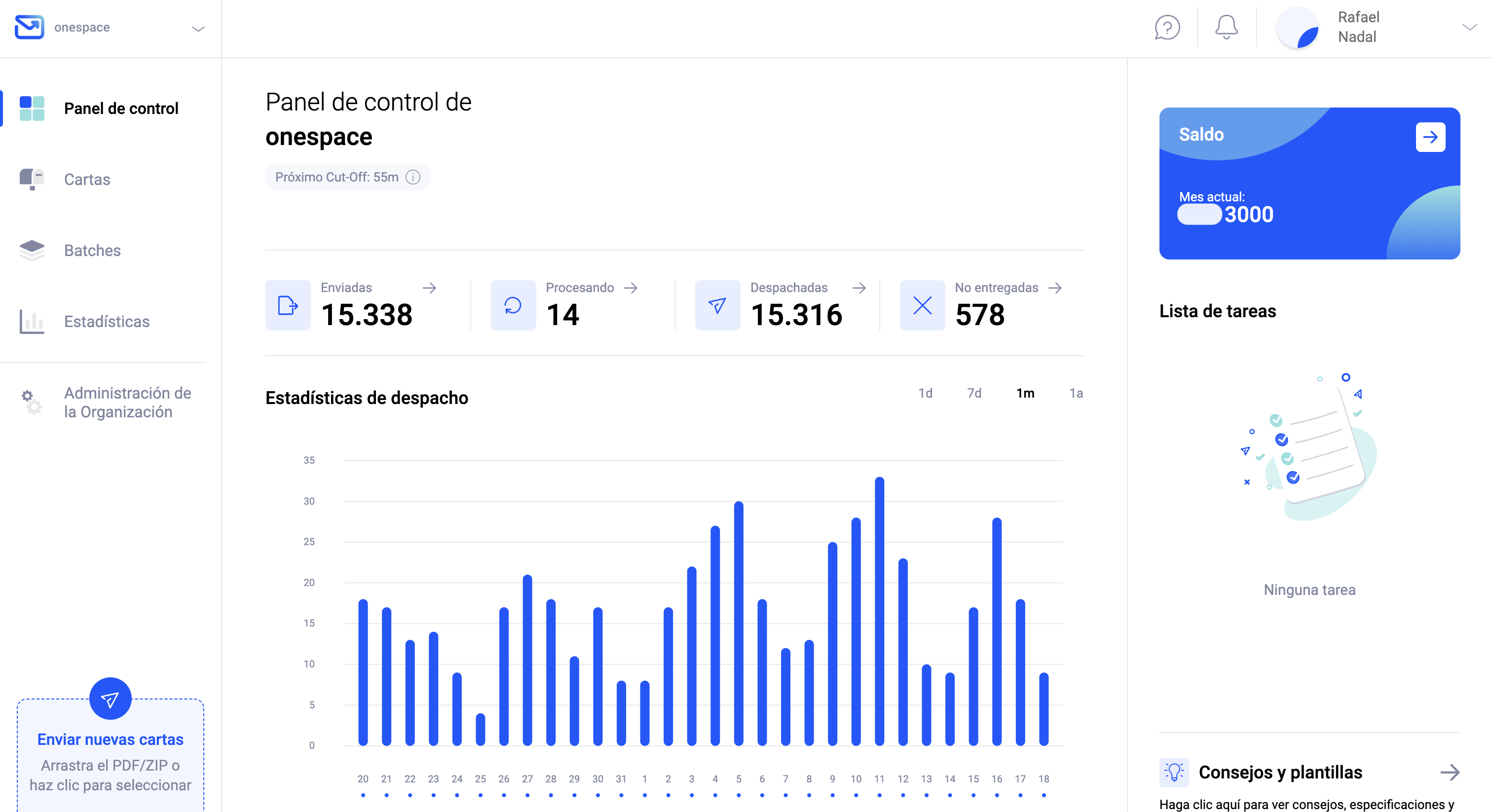Screen dimensions: 1492x812
Task: Go to Cartas in sidebar
Action: [x=87, y=180]
